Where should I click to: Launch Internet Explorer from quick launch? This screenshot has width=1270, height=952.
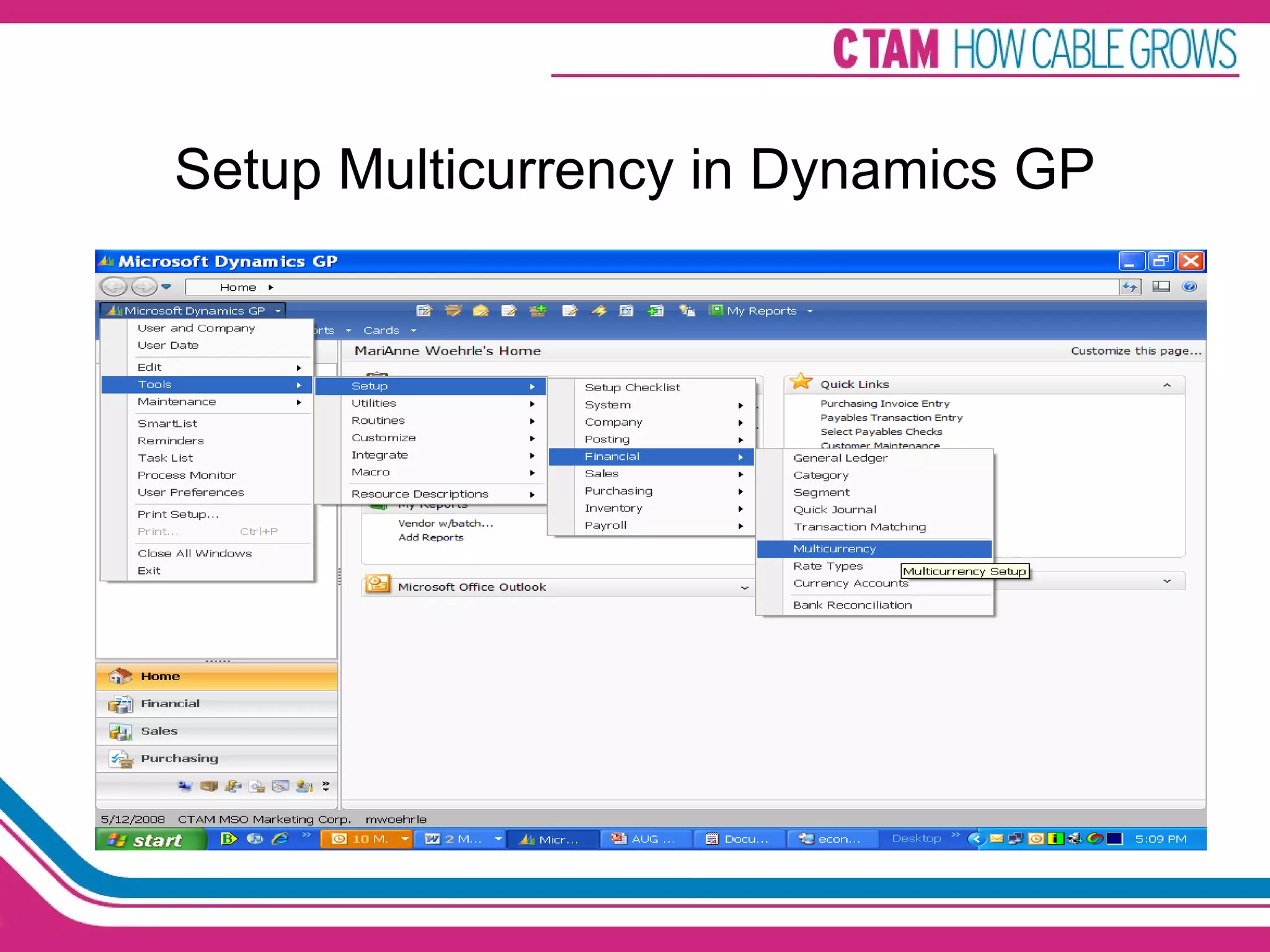pos(280,839)
